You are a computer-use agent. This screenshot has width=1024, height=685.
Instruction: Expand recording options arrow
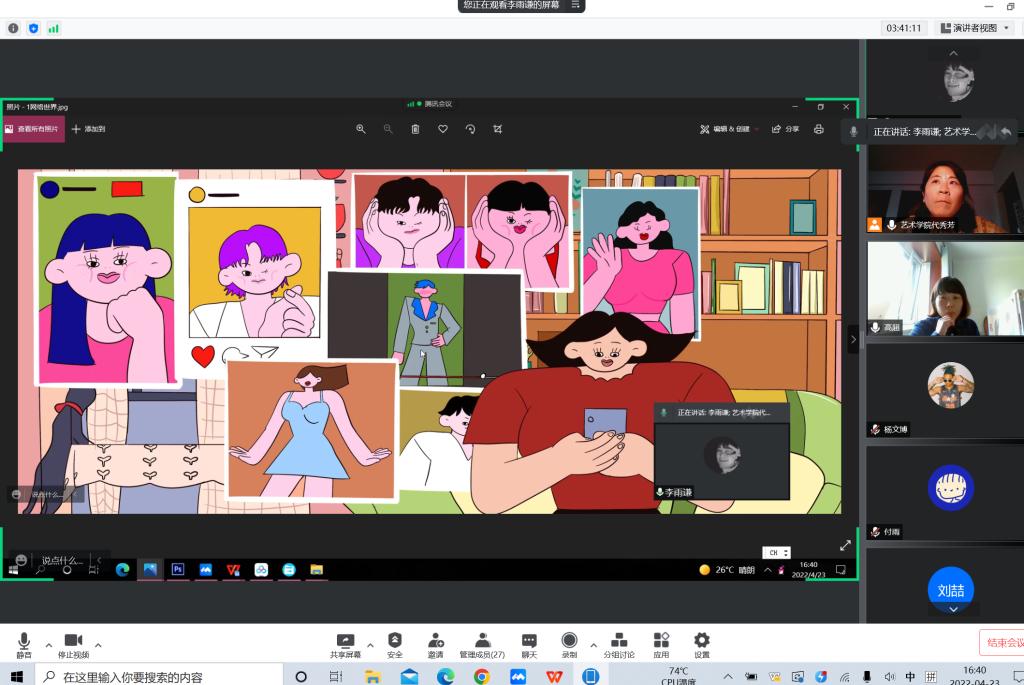pyautogui.click(x=593, y=645)
